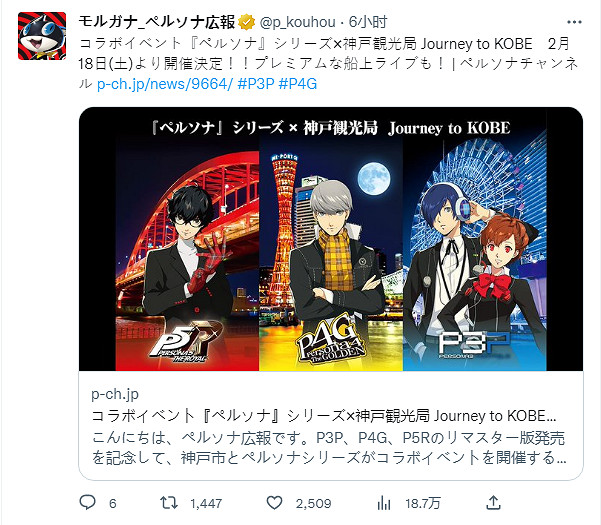Open the モルガナ_ペルソナ広報 display name
This screenshot has width=601, height=525.
tap(157, 22)
